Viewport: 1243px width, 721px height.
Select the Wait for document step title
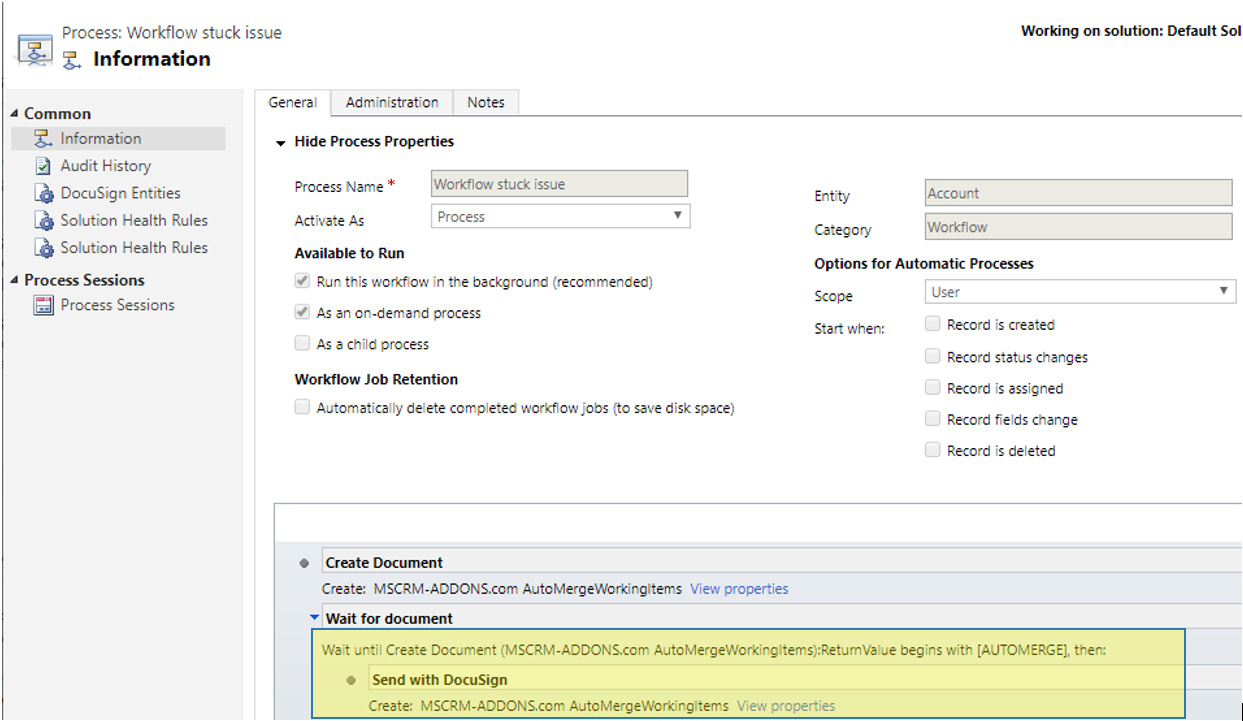[389, 619]
